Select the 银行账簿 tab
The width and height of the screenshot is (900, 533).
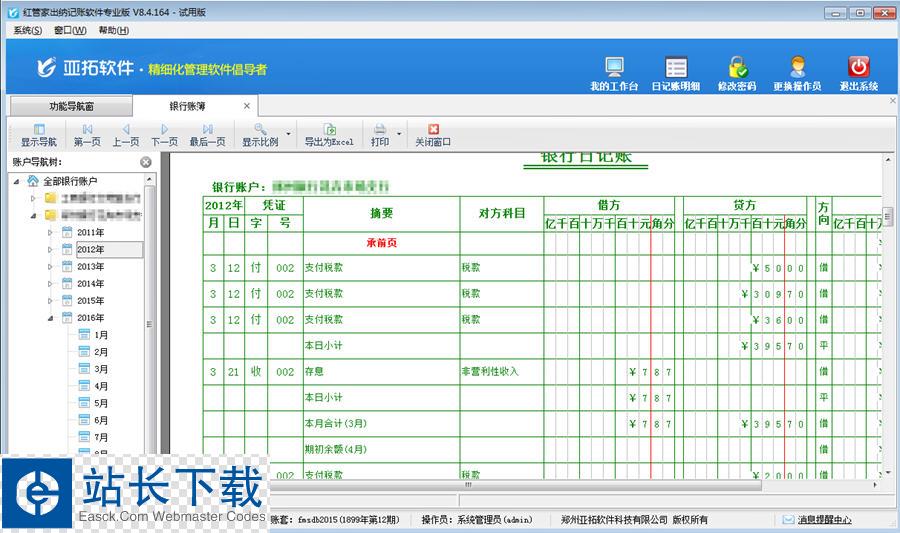[187, 106]
